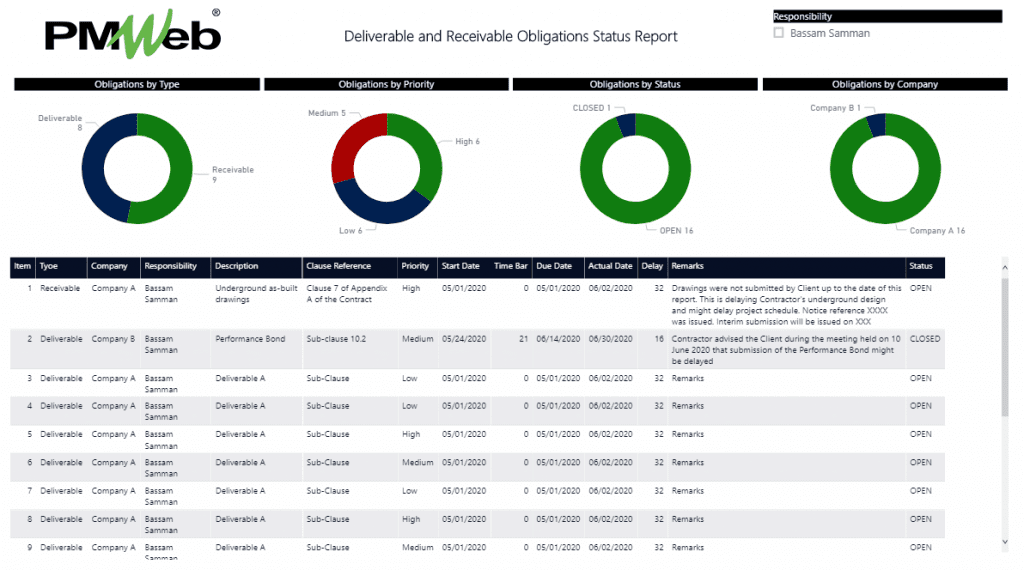The image size is (1024, 570).
Task: Click the 'High 6' chart label
Action: tap(467, 141)
